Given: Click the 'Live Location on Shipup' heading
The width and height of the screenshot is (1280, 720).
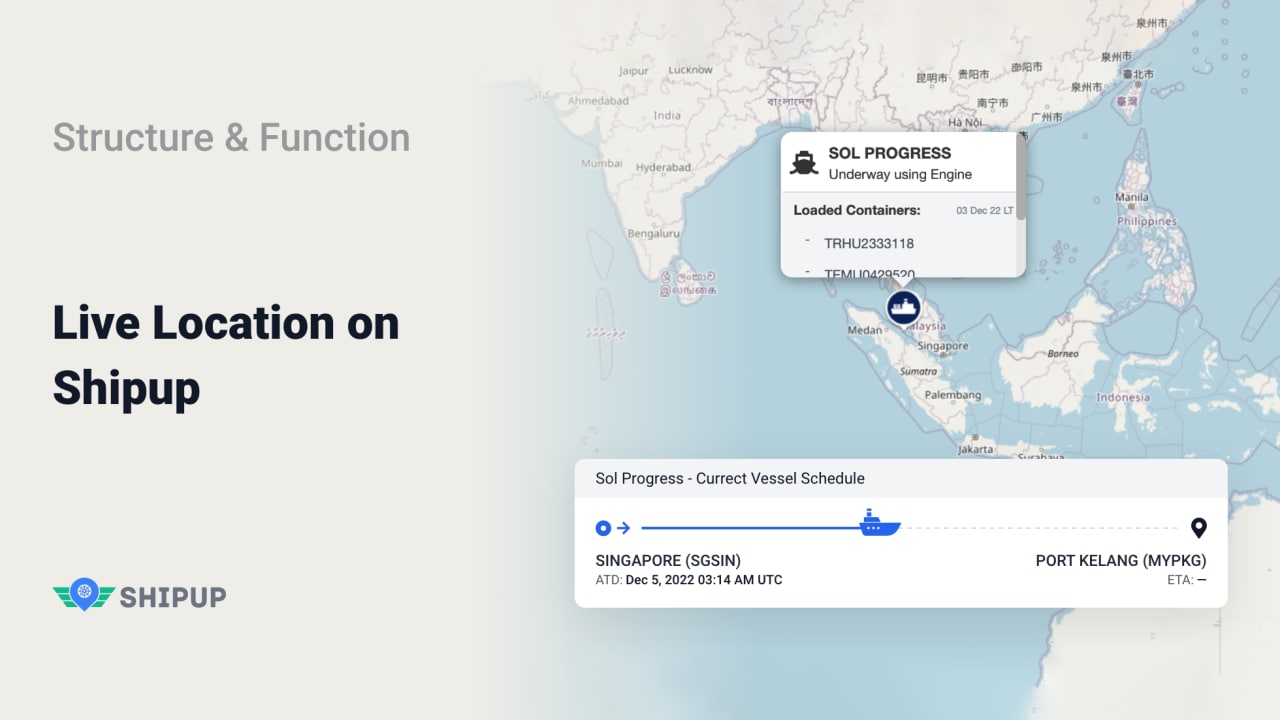Looking at the screenshot, I should 226,356.
